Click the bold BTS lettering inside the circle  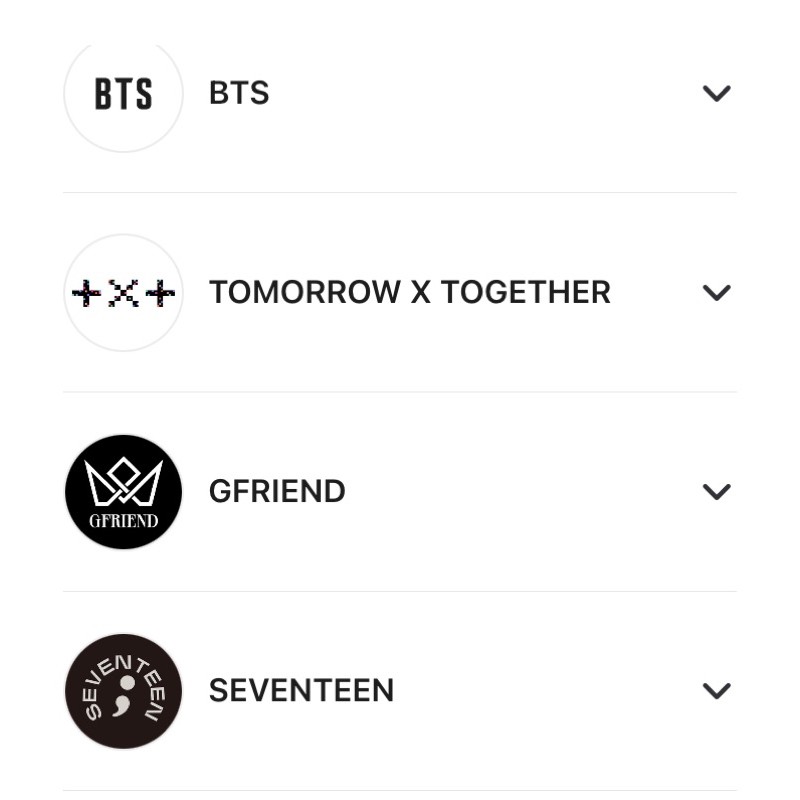(x=123, y=94)
